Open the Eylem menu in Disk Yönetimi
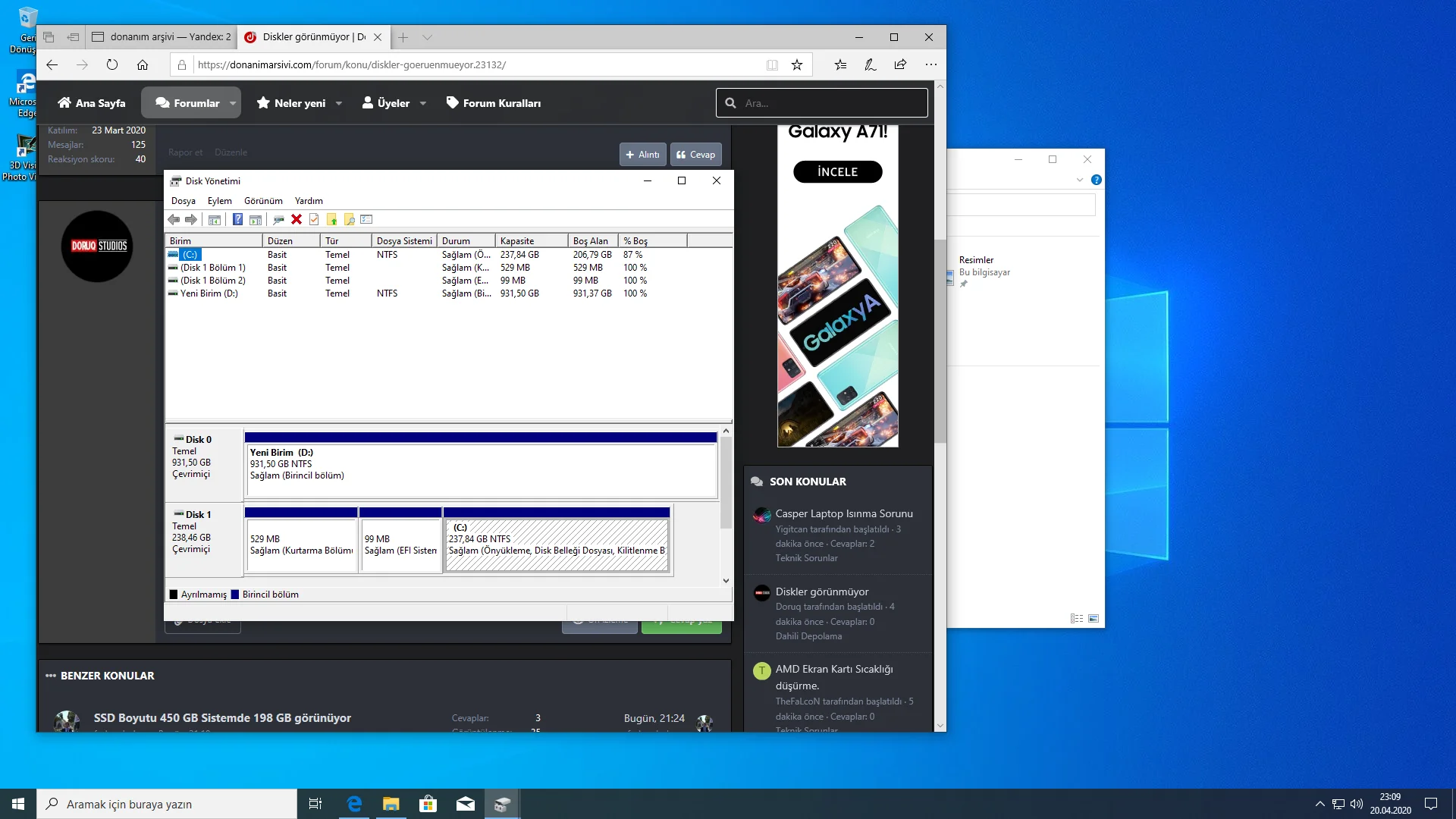Image resolution: width=1456 pixels, height=819 pixels. (219, 201)
